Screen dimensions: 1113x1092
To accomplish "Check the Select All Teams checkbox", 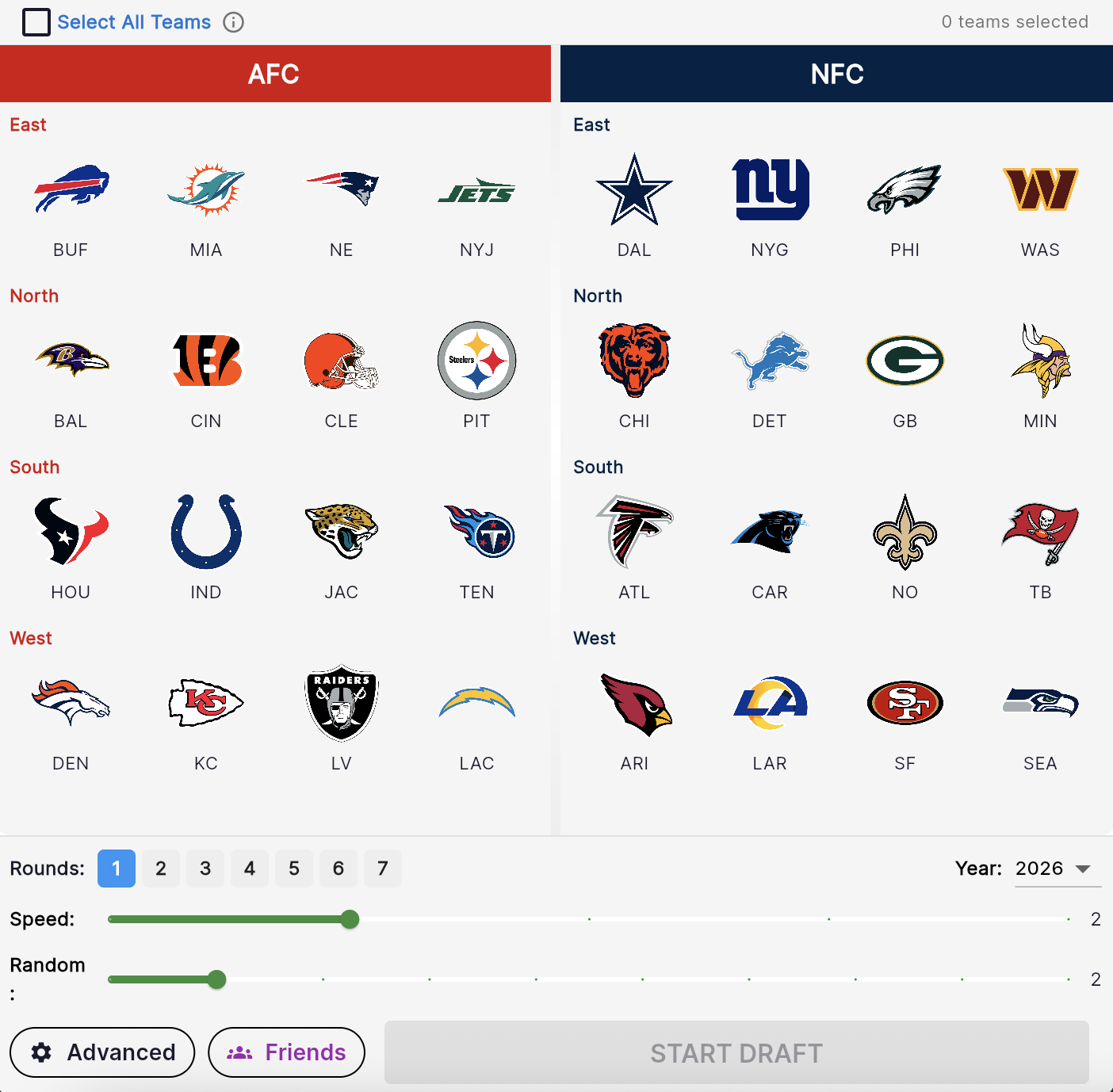I will tap(36, 22).
